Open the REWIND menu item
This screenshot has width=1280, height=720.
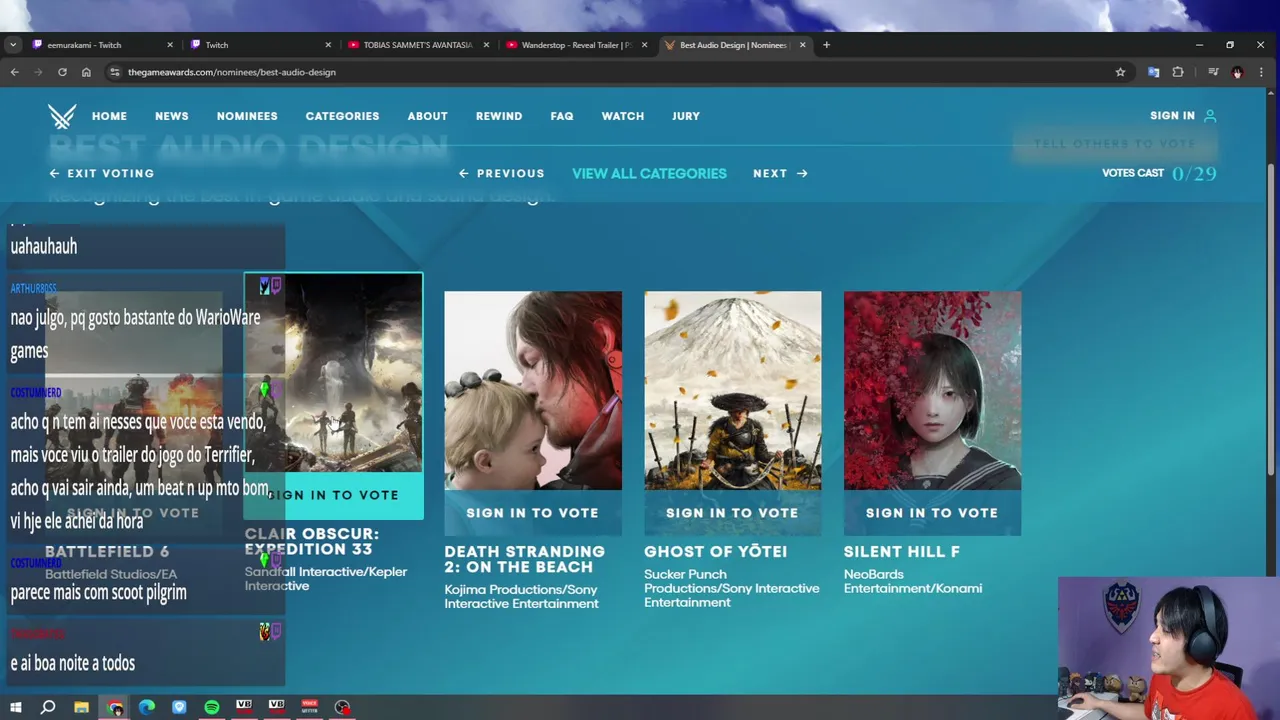[498, 116]
